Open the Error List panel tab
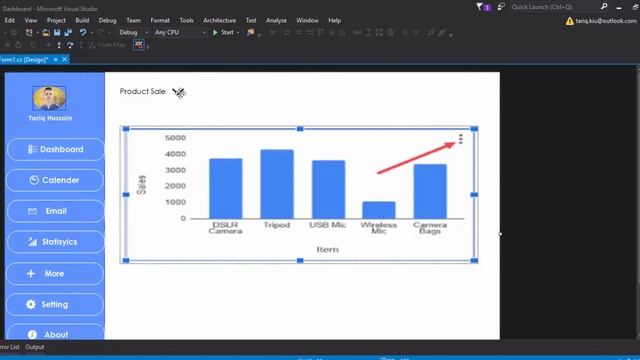 (10, 347)
